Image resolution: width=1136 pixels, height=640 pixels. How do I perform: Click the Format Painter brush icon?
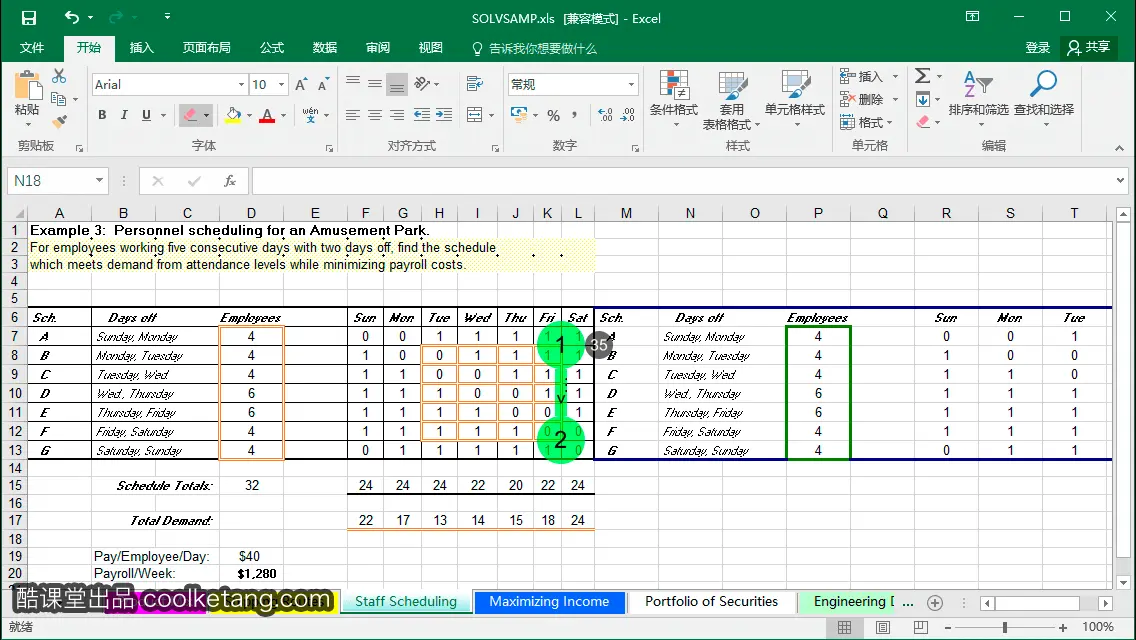[x=59, y=120]
